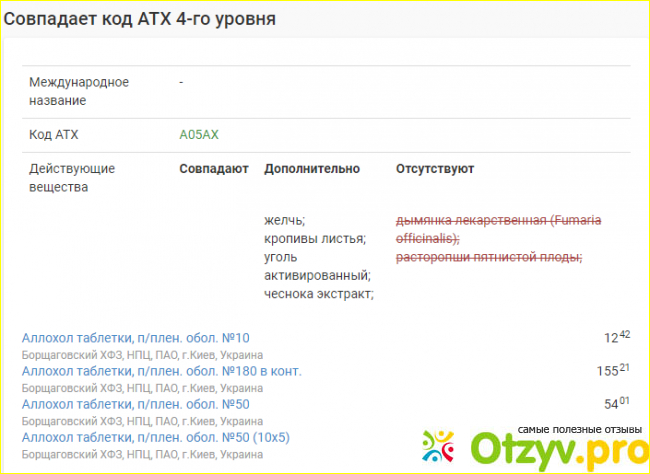This screenshot has height=474, width=650.
Task: Select the 'Отсутствуют' column header
Action: coord(435,169)
